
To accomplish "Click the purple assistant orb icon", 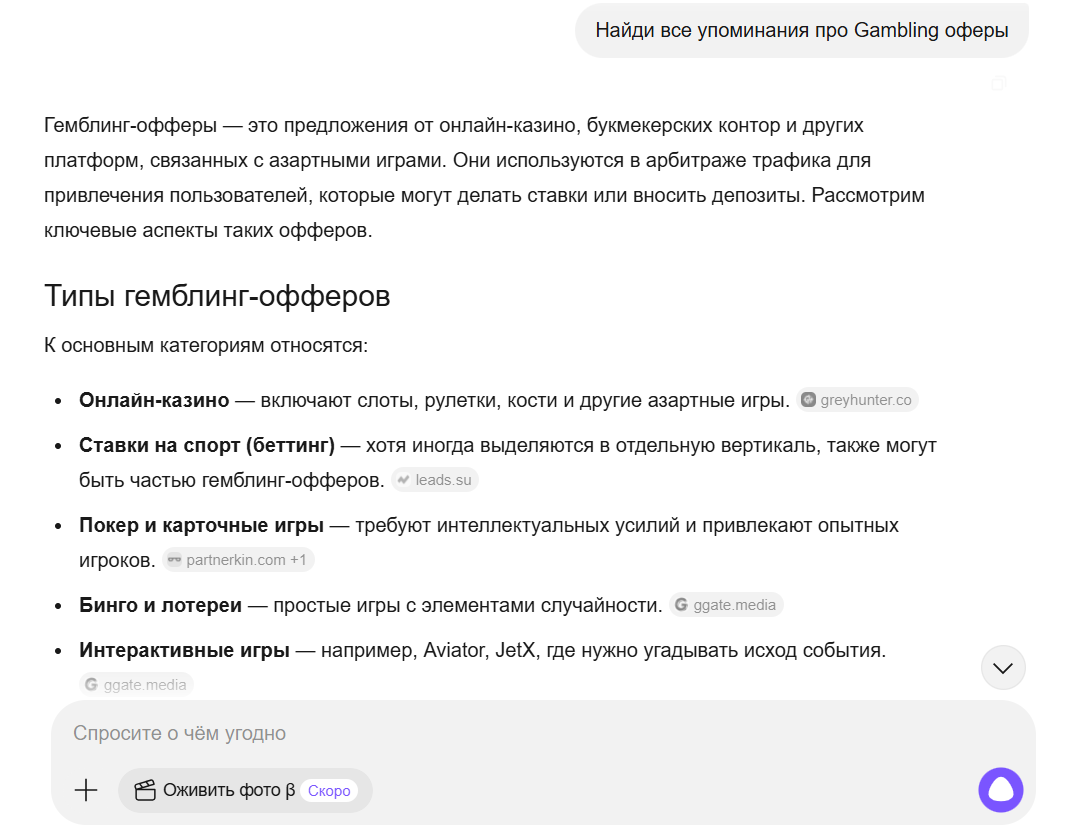I will [x=1000, y=790].
